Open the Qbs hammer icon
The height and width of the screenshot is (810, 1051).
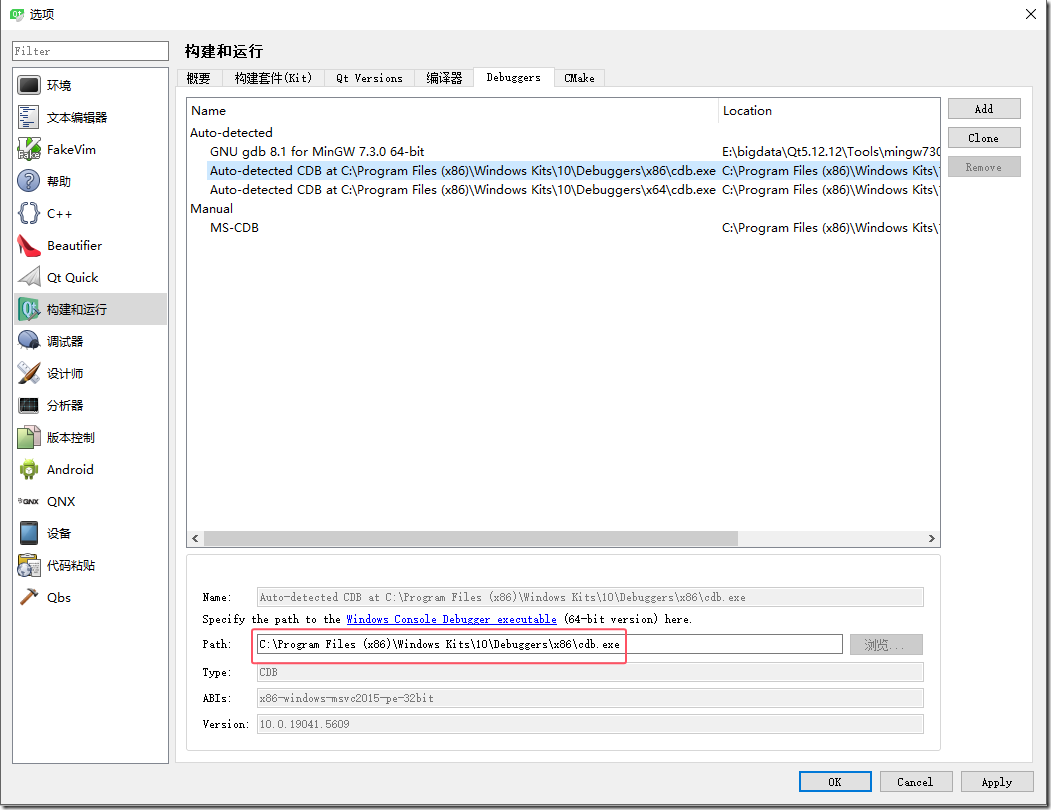(29, 597)
